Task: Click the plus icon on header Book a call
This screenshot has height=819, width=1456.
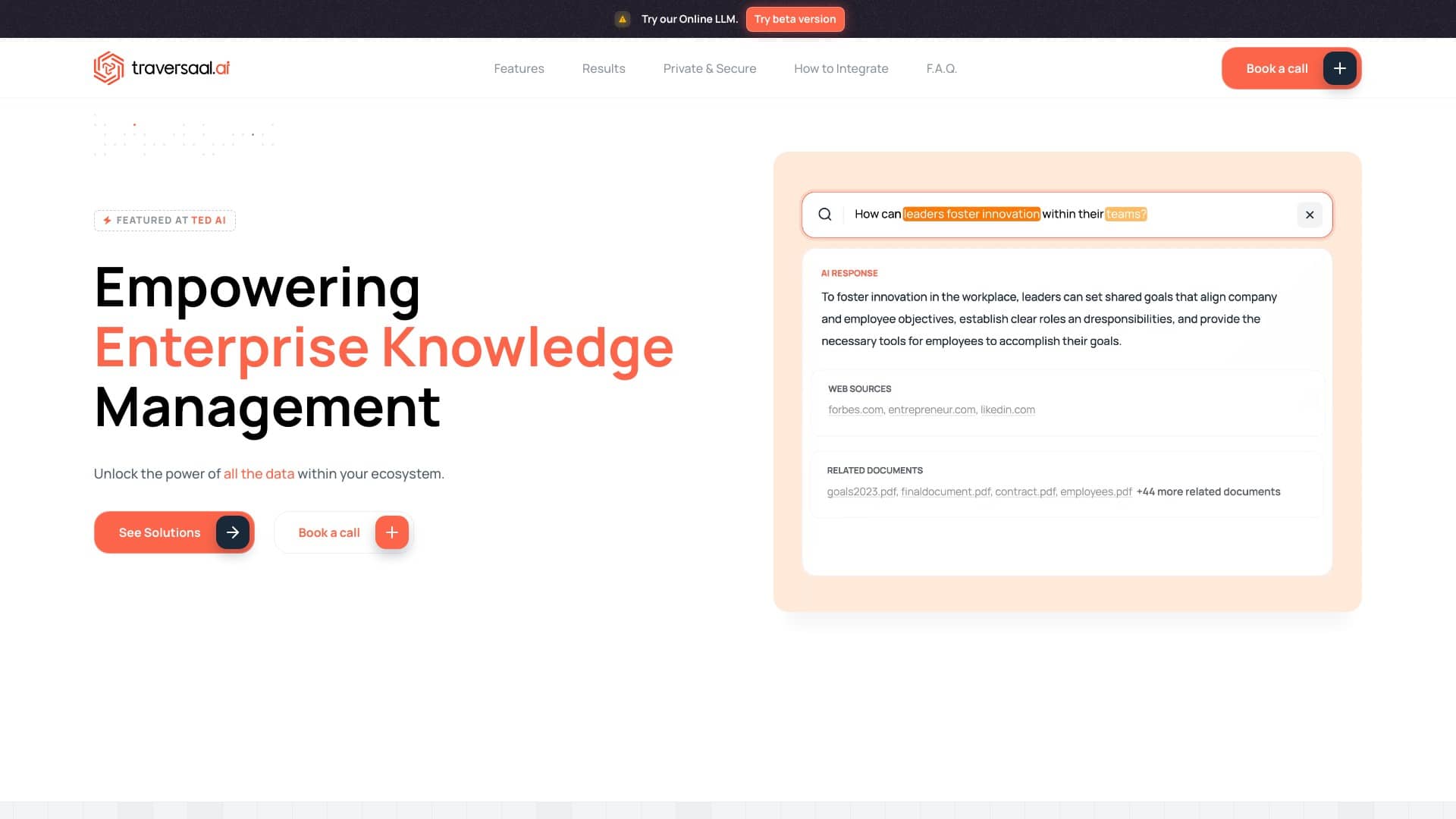Action: [1340, 67]
